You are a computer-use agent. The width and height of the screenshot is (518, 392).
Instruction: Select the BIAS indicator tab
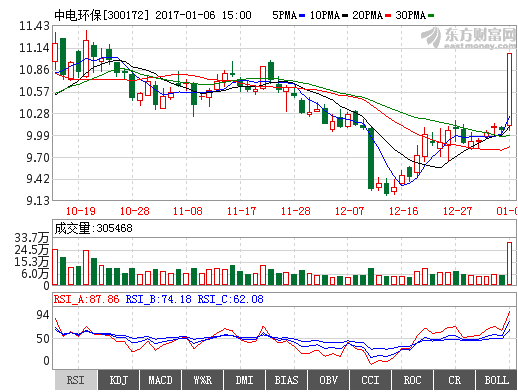coord(287,380)
